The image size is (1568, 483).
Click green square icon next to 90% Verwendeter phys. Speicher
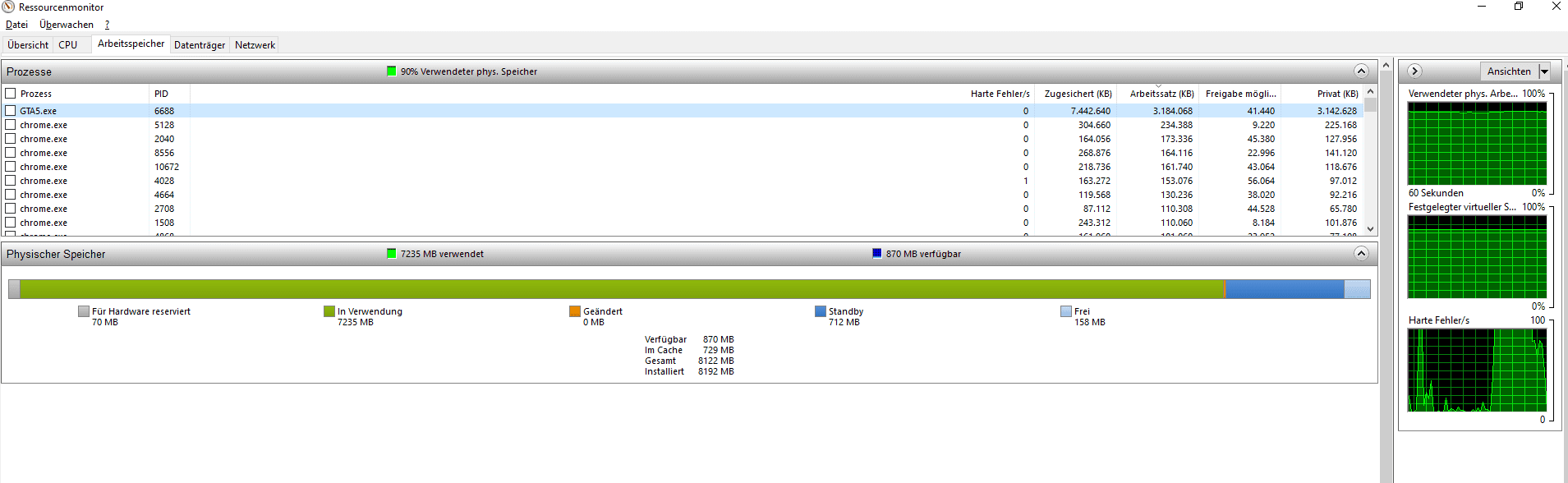coord(391,71)
